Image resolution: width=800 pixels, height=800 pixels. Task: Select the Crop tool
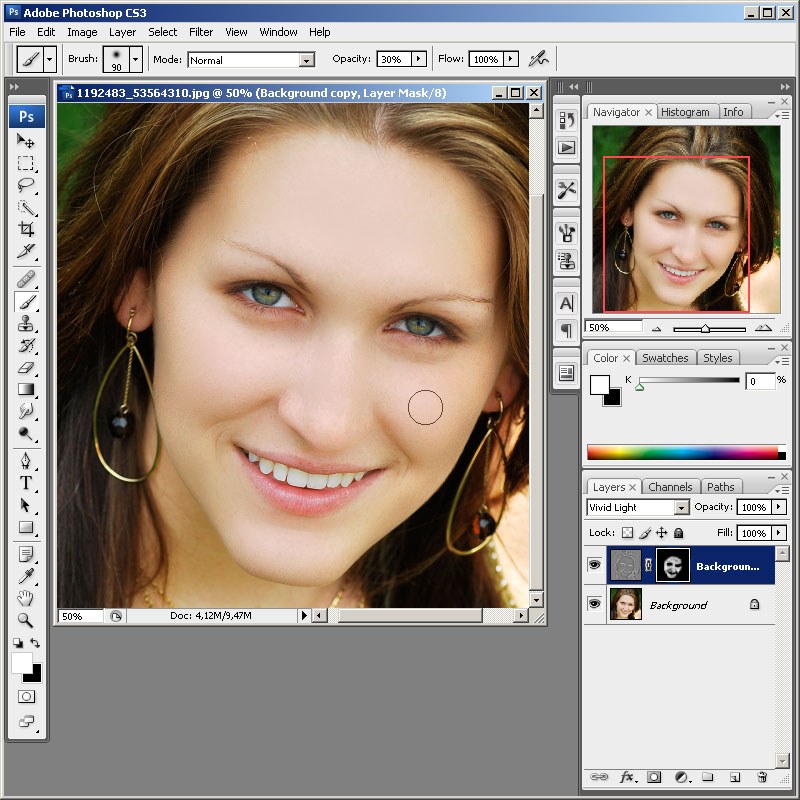point(26,229)
